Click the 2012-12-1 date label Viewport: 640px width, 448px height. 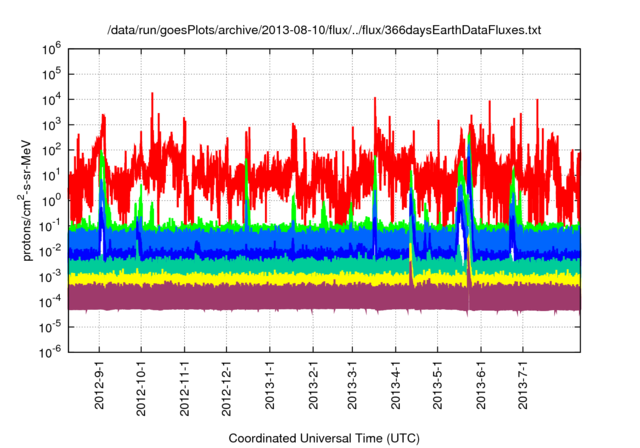point(226,388)
